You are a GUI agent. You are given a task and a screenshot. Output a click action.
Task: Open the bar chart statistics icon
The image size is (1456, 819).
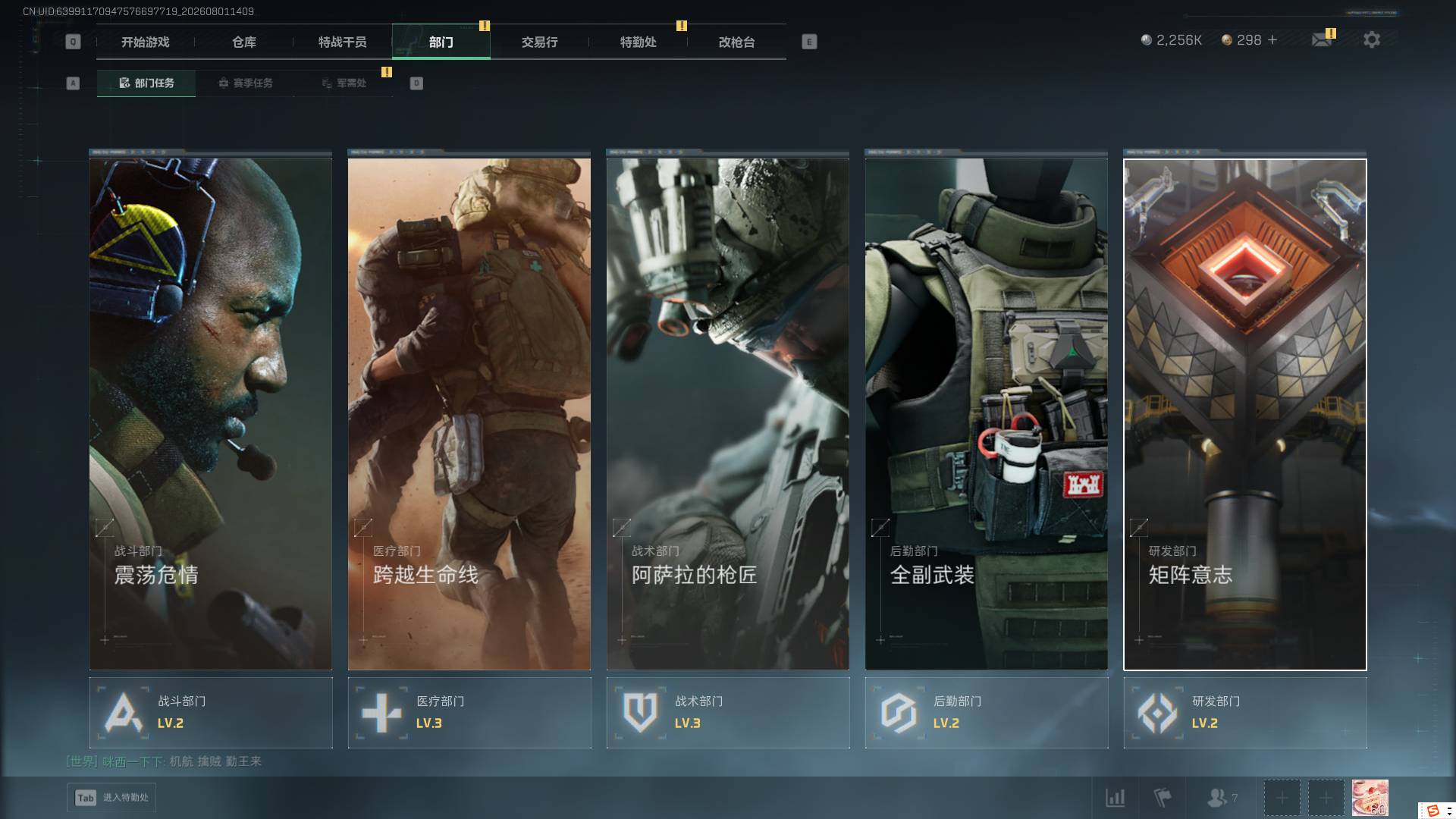(1116, 797)
